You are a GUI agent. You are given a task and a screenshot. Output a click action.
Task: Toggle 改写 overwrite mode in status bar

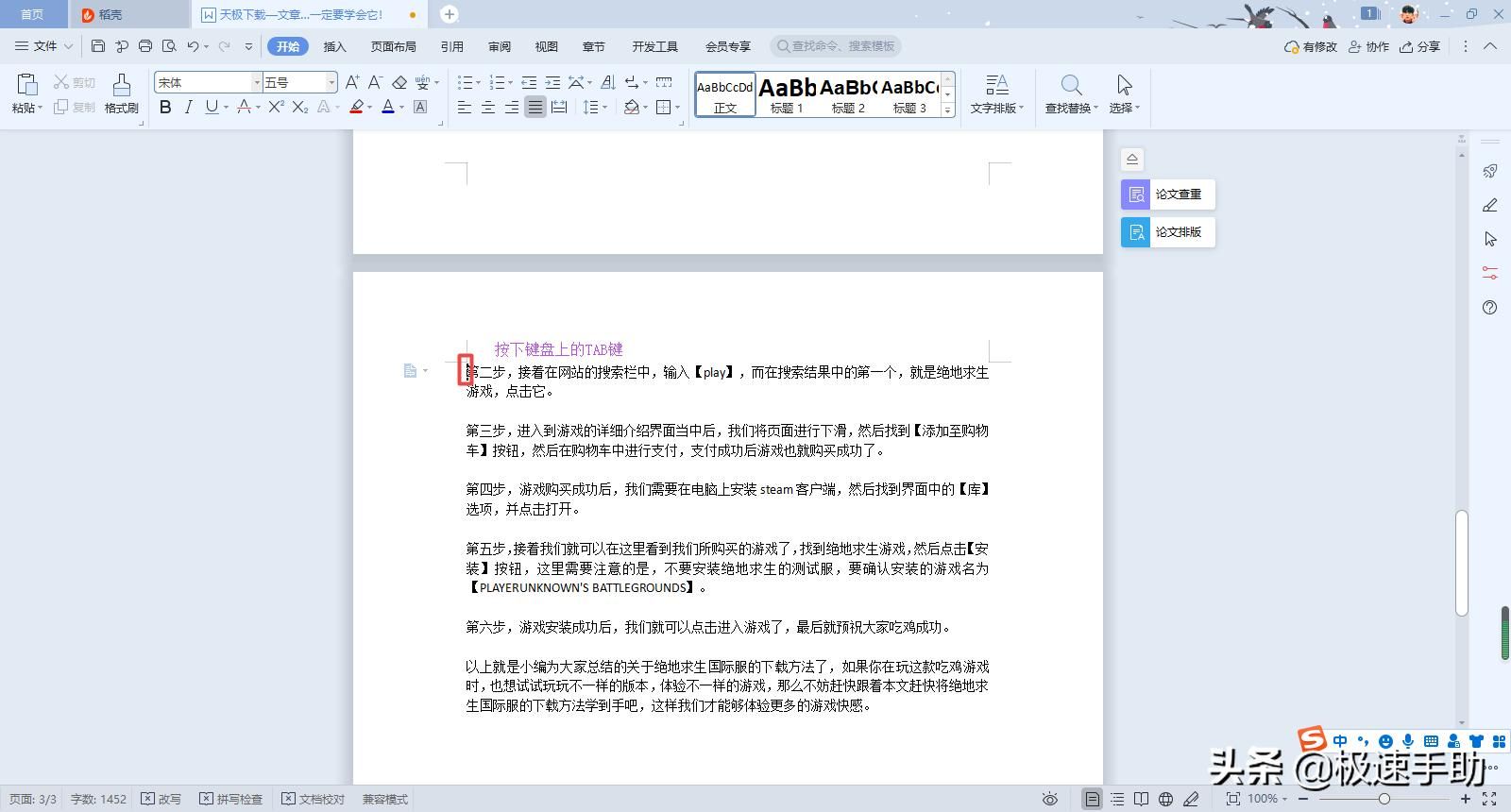point(161,799)
